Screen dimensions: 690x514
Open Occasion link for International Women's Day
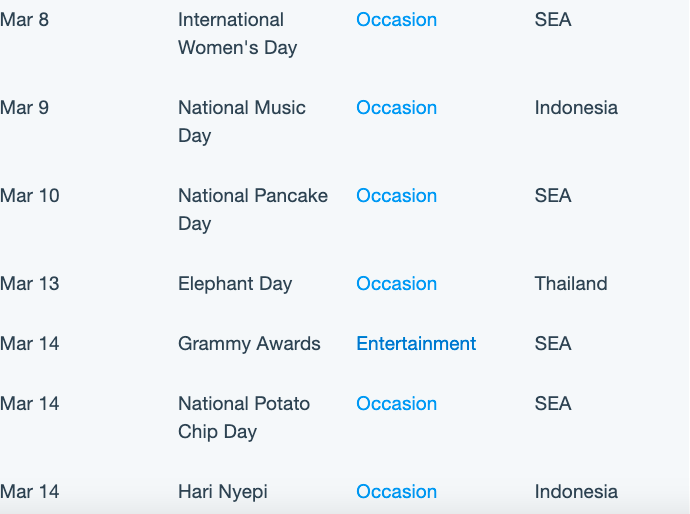pos(396,20)
